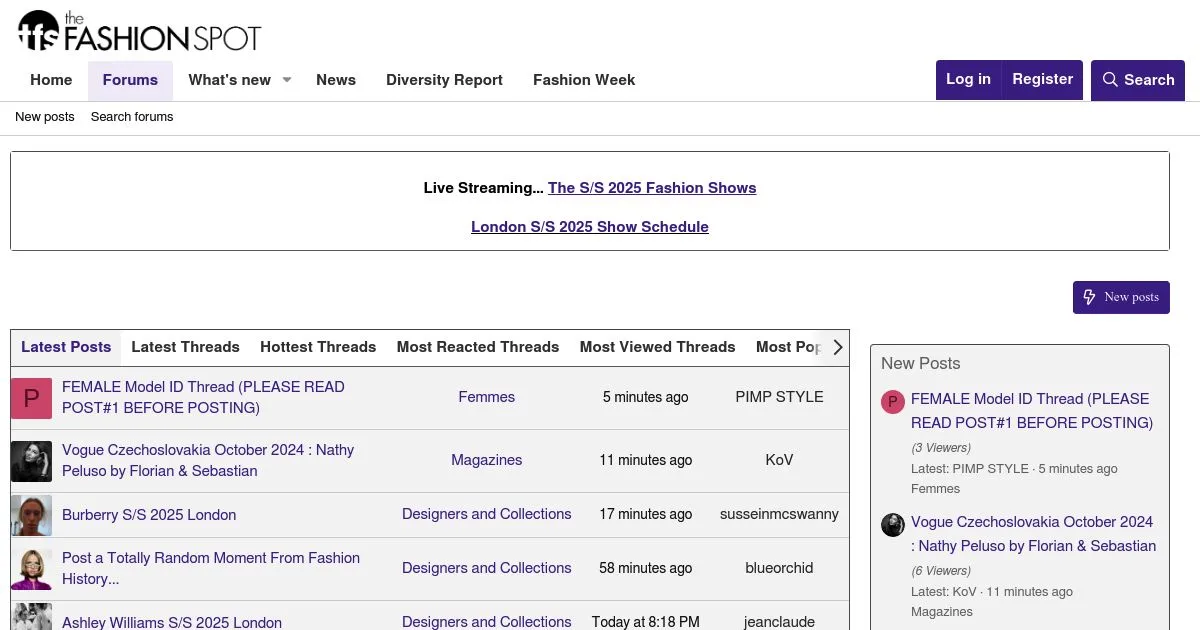
Task: Click the 17 minutes ago timestamp
Action: tap(645, 514)
